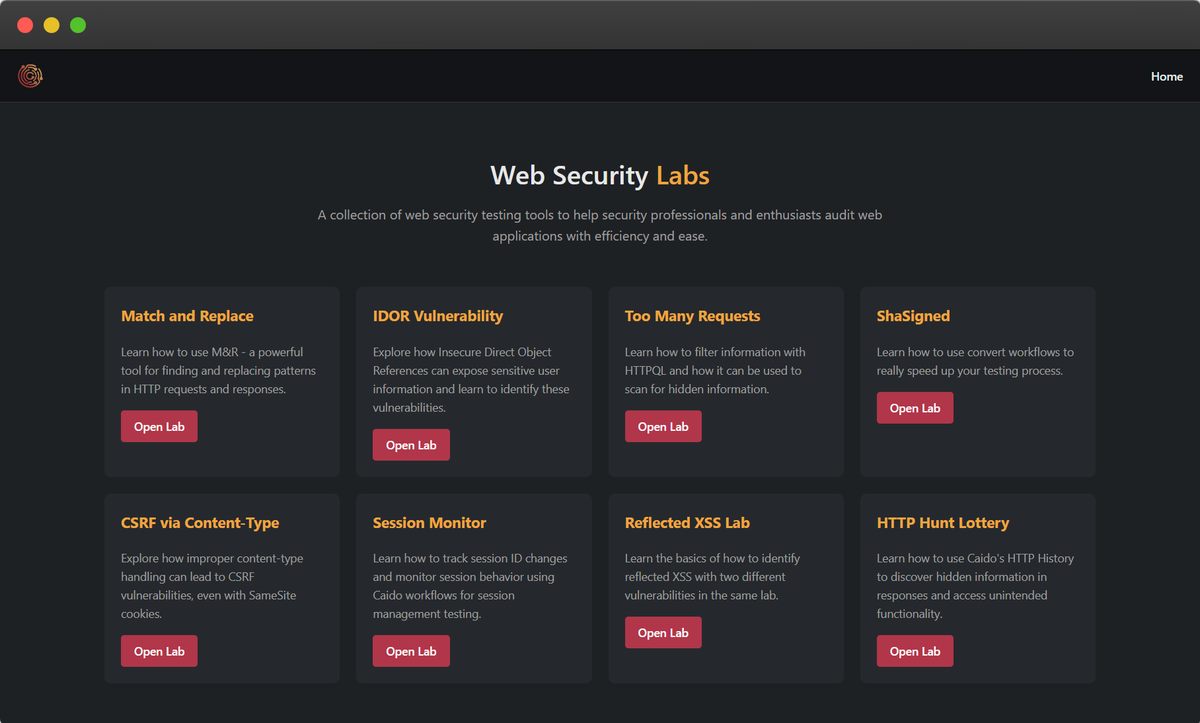This screenshot has height=723, width=1200.
Task: Open the IDOR Vulnerability lab
Action: click(x=411, y=445)
